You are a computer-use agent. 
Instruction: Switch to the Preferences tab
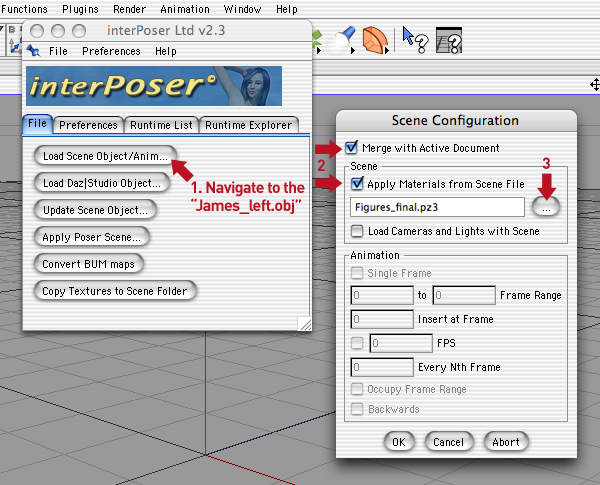tap(88, 125)
